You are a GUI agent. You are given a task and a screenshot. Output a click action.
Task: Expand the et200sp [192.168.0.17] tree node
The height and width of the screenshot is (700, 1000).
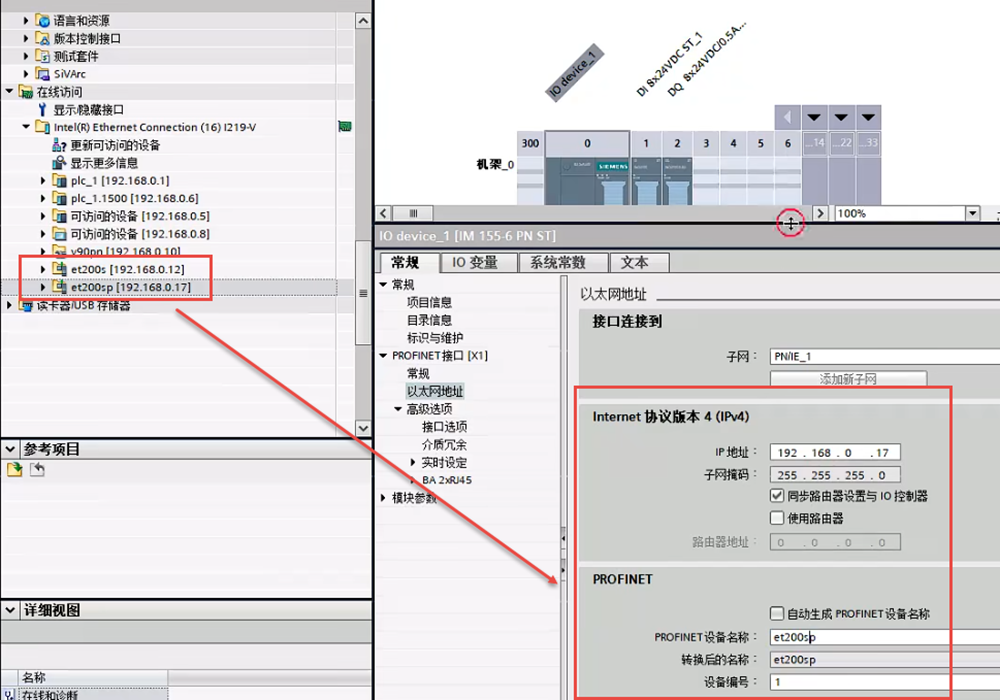(x=43, y=287)
